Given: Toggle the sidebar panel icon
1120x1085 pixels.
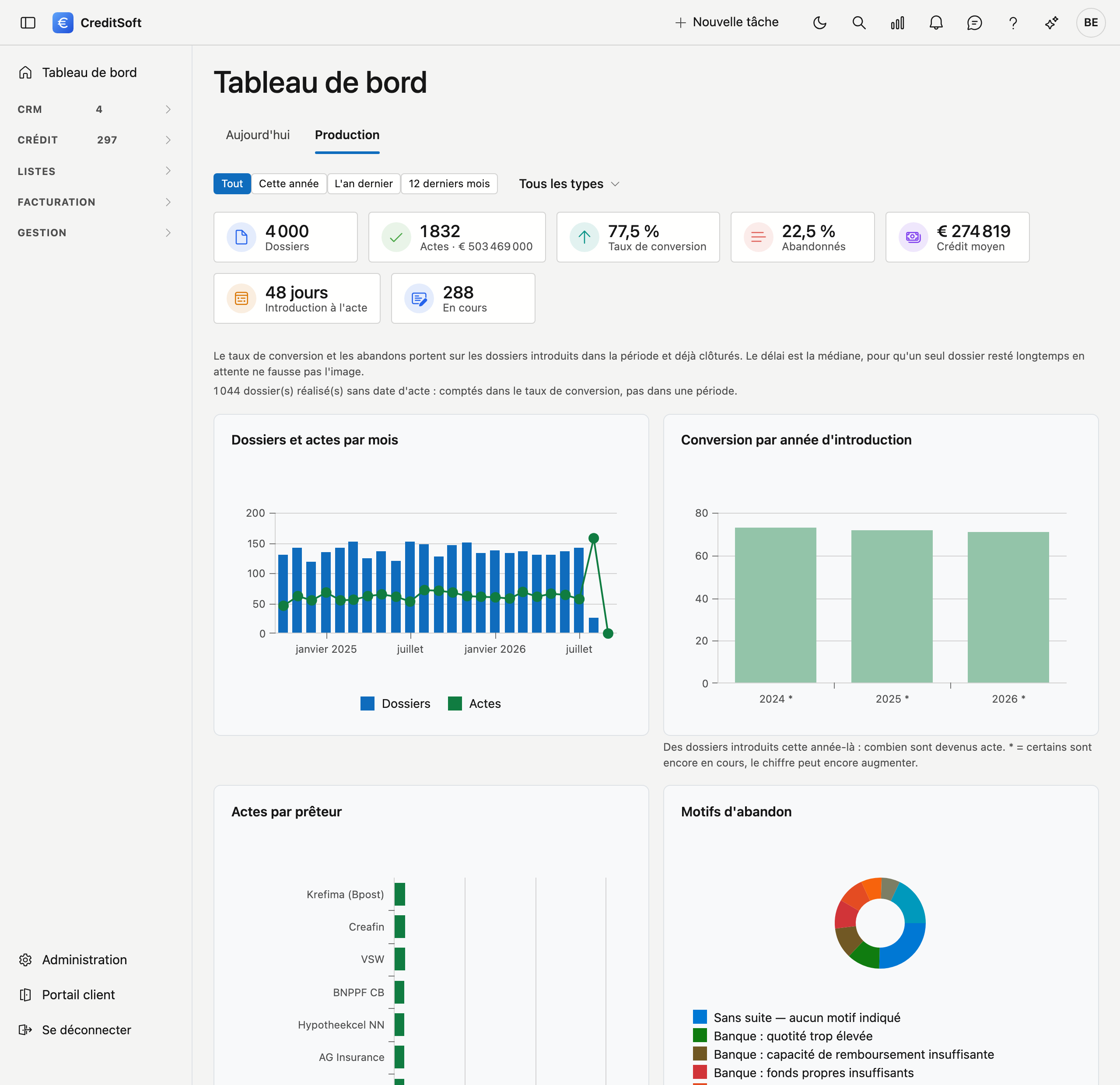Looking at the screenshot, I should click(x=28, y=23).
